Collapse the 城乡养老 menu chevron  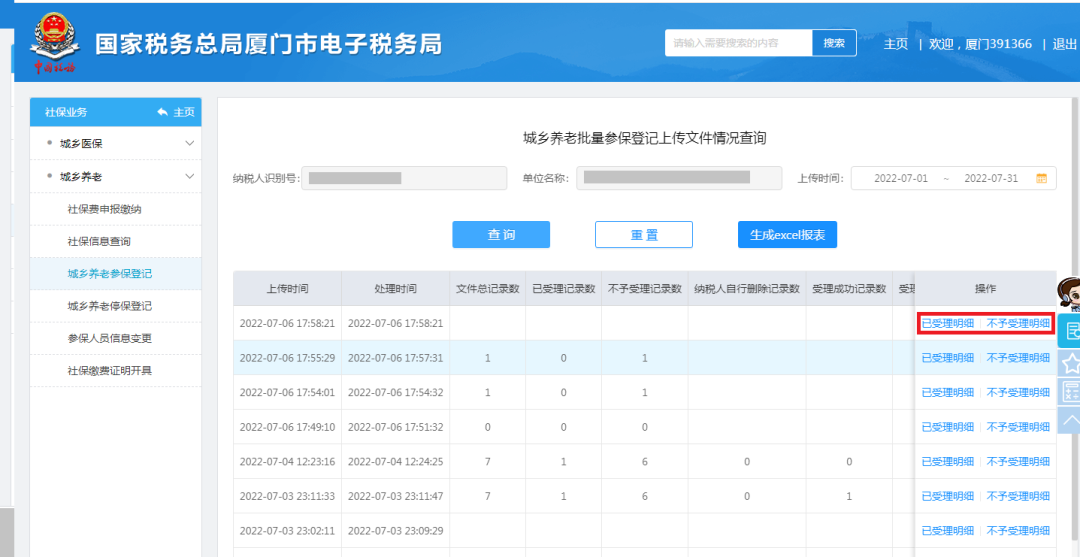[190, 176]
